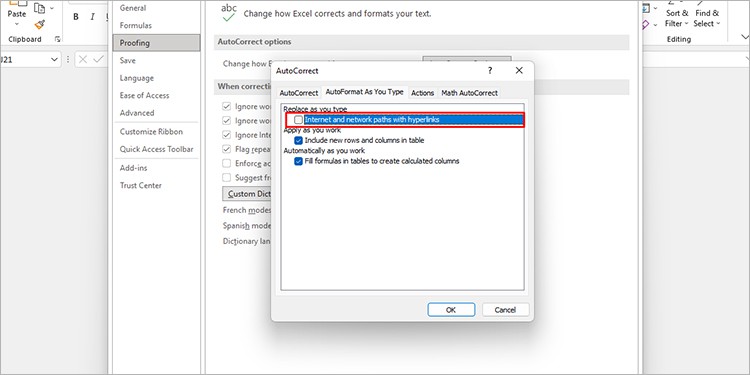Close the AutoCorrect dialog with X
This screenshot has height=375, width=750.
point(519,71)
